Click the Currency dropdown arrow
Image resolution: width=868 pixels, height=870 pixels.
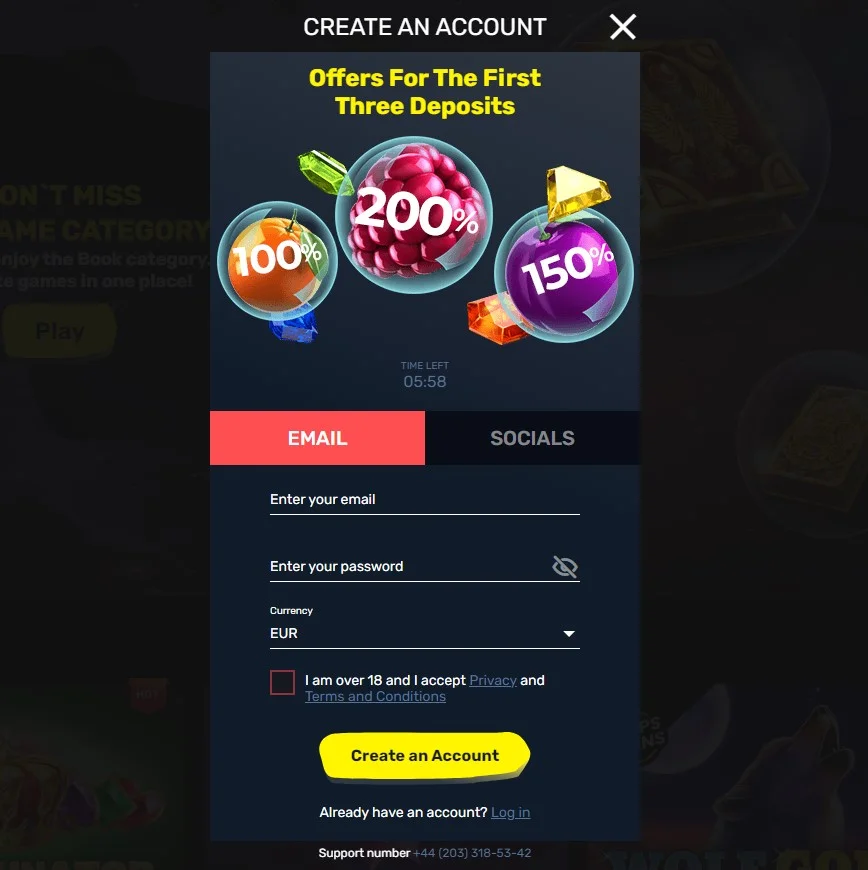(x=569, y=634)
